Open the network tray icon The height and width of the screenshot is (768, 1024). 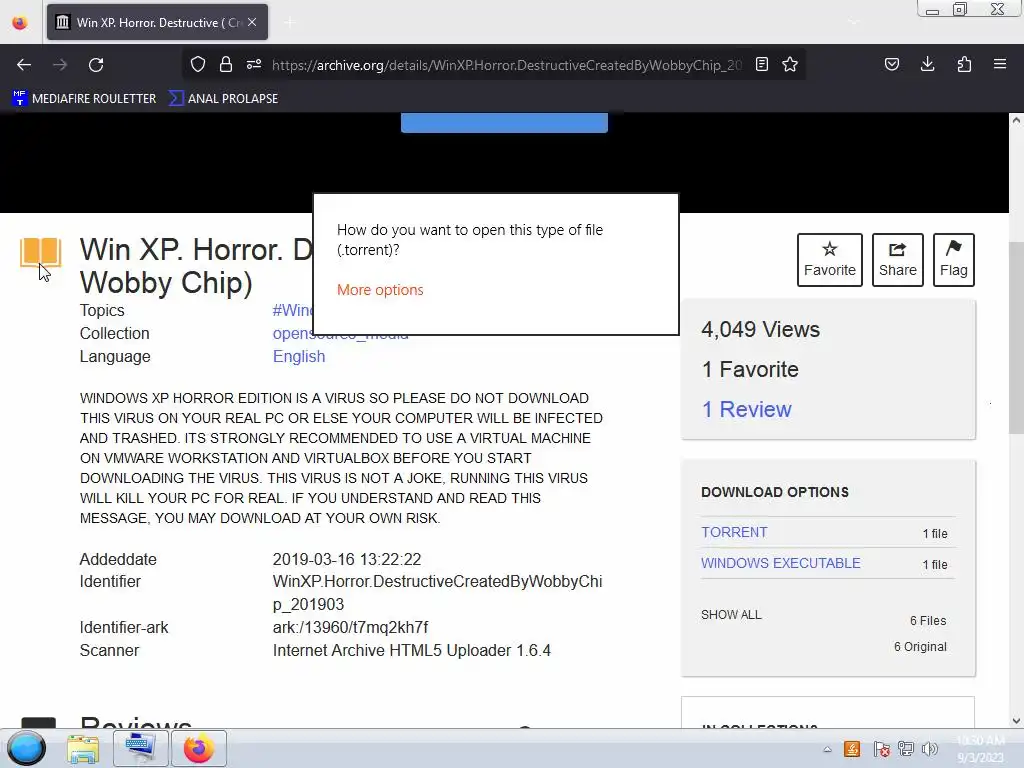(x=906, y=749)
